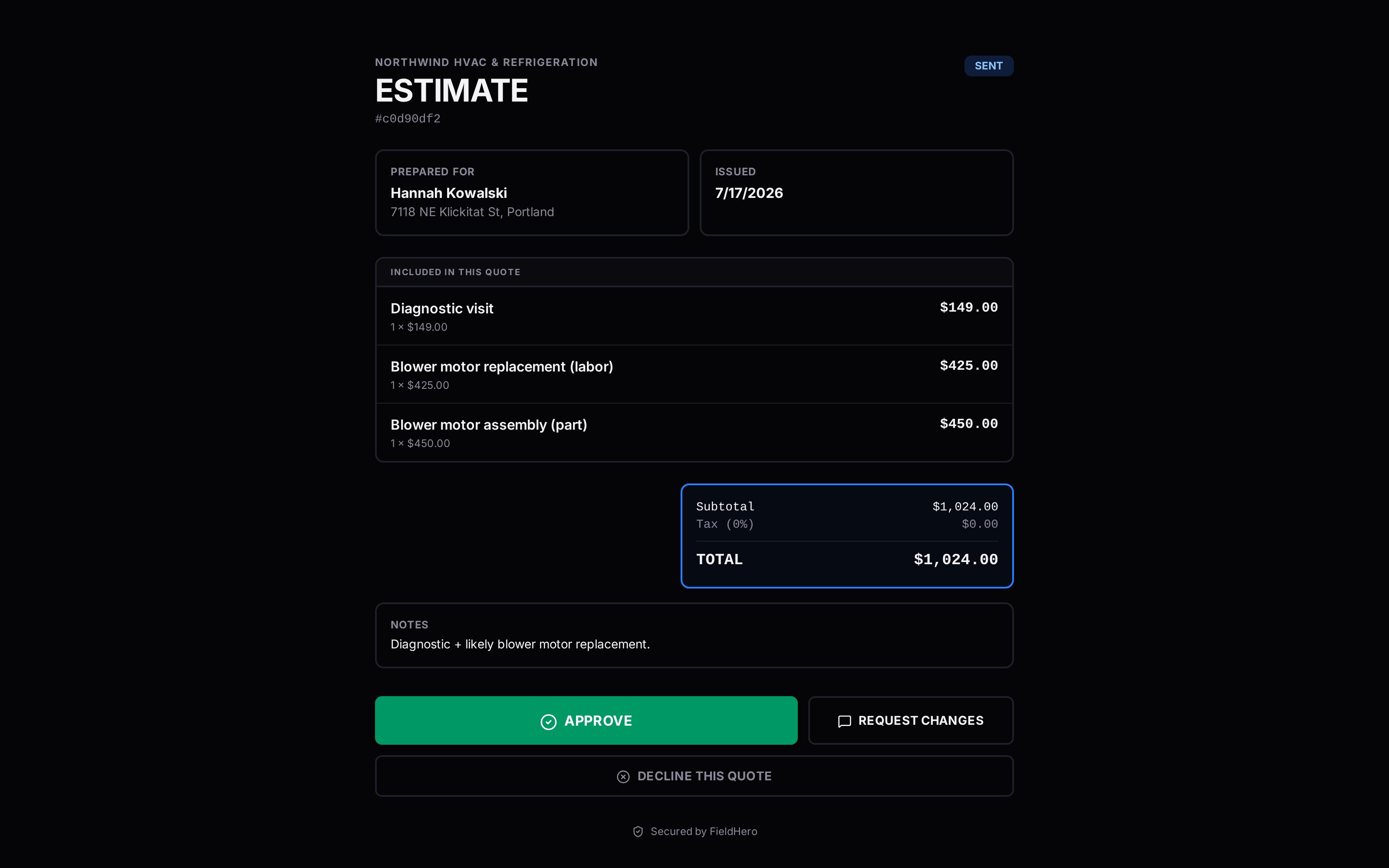The image size is (1389, 868).
Task: Click the customer name Hannah Kowalski
Action: 448,193
